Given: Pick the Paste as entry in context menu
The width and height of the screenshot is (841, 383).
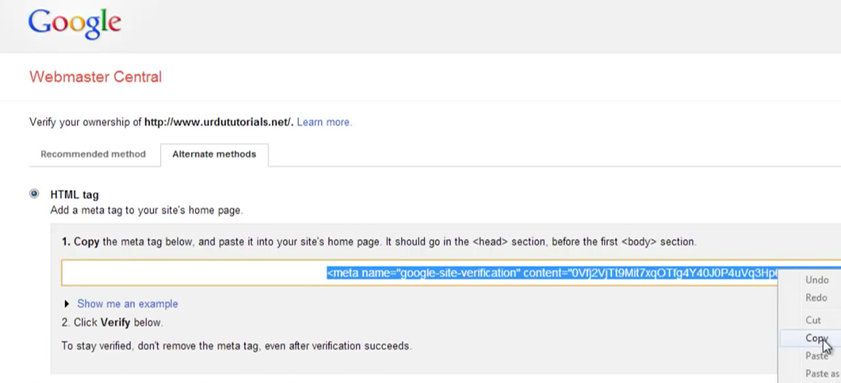Looking at the screenshot, I should [822, 373].
